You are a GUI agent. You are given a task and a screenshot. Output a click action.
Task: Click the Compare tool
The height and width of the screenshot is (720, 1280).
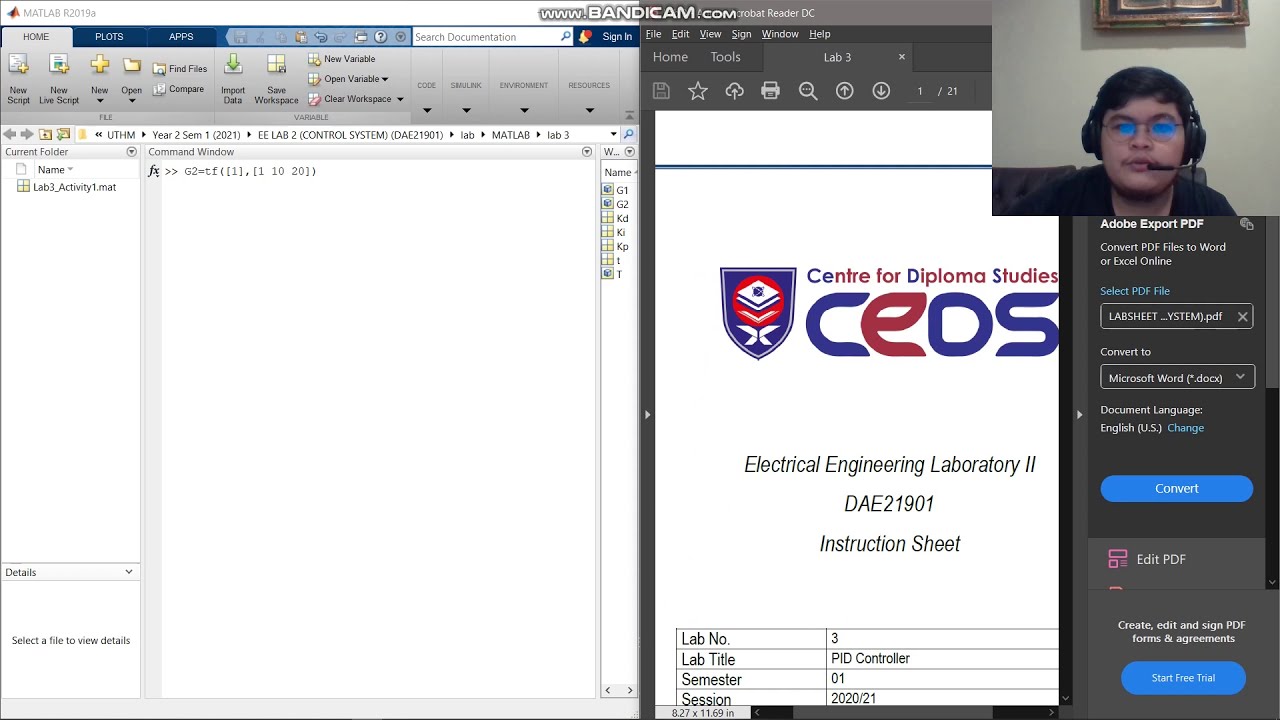point(178,89)
